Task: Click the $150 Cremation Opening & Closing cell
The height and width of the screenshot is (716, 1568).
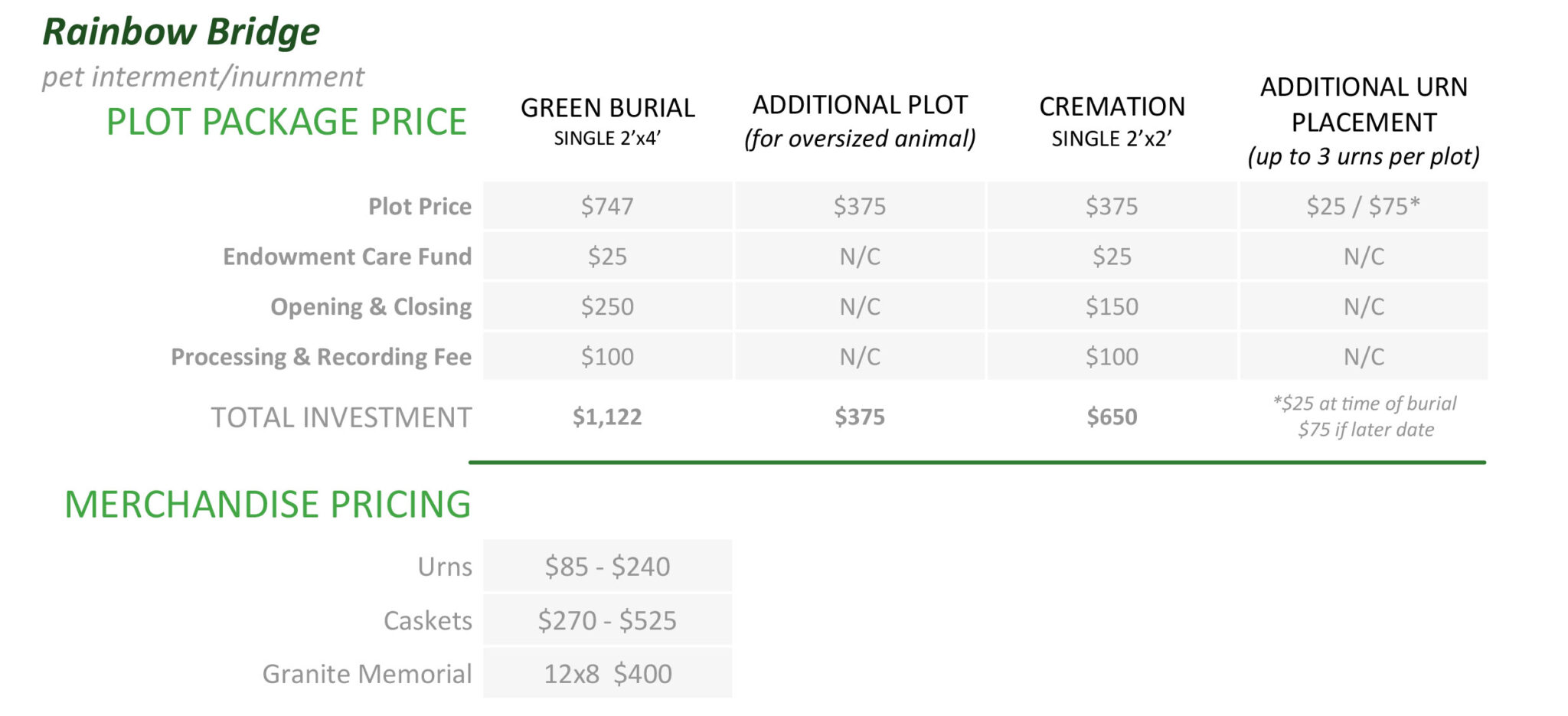Action: pos(1112,306)
